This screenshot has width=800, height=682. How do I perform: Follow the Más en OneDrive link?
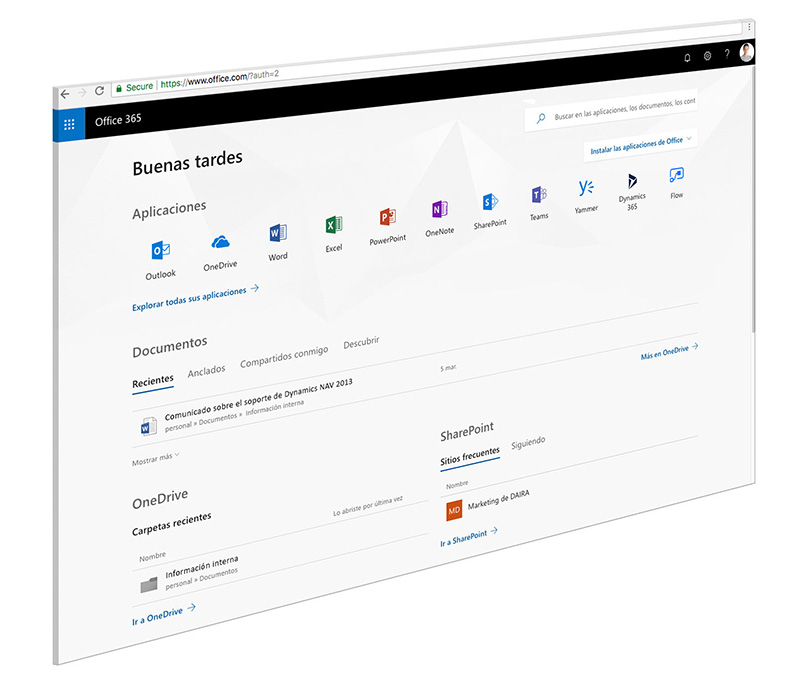[x=669, y=351]
